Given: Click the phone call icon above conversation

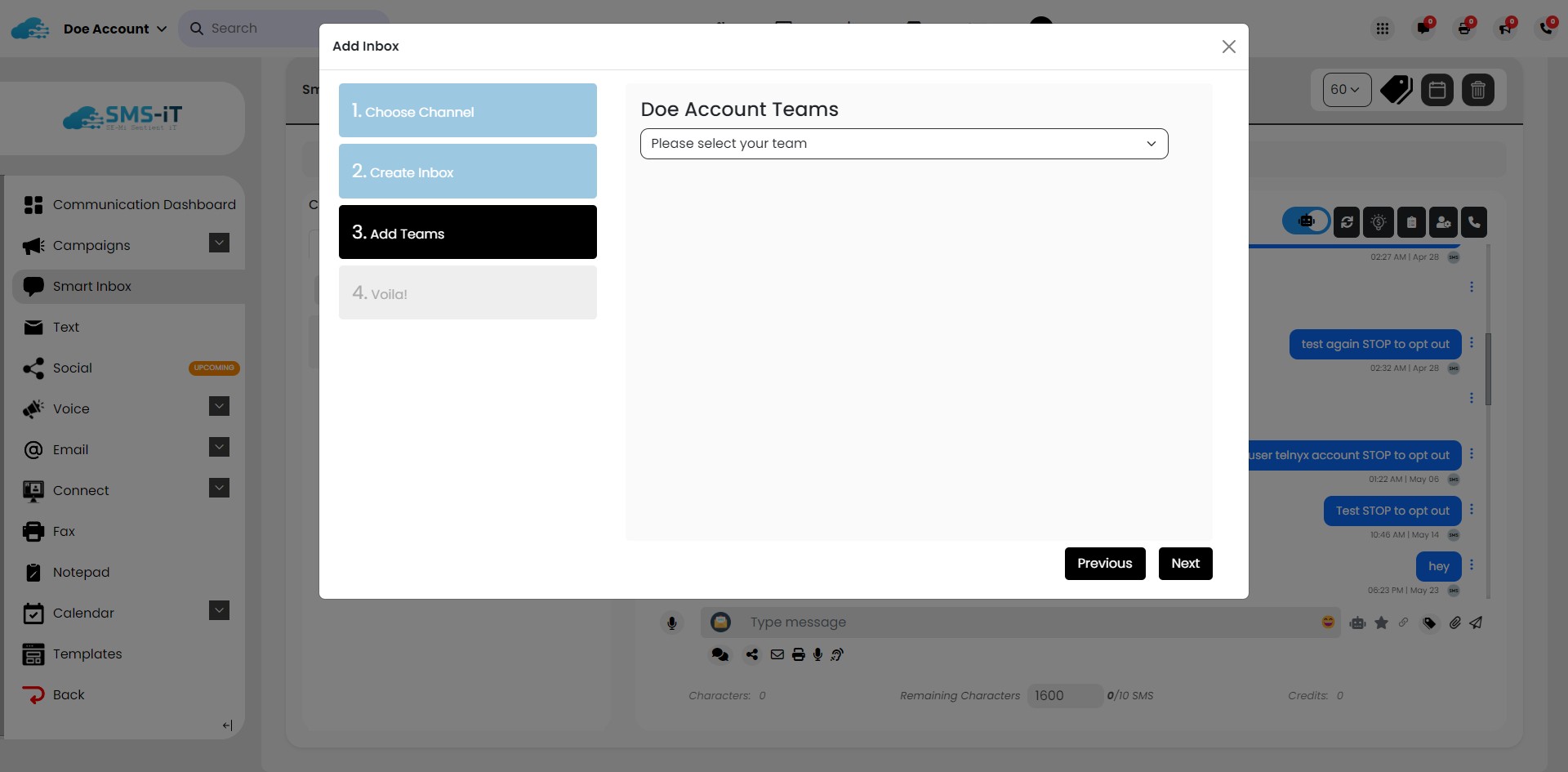Looking at the screenshot, I should pyautogui.click(x=1474, y=222).
